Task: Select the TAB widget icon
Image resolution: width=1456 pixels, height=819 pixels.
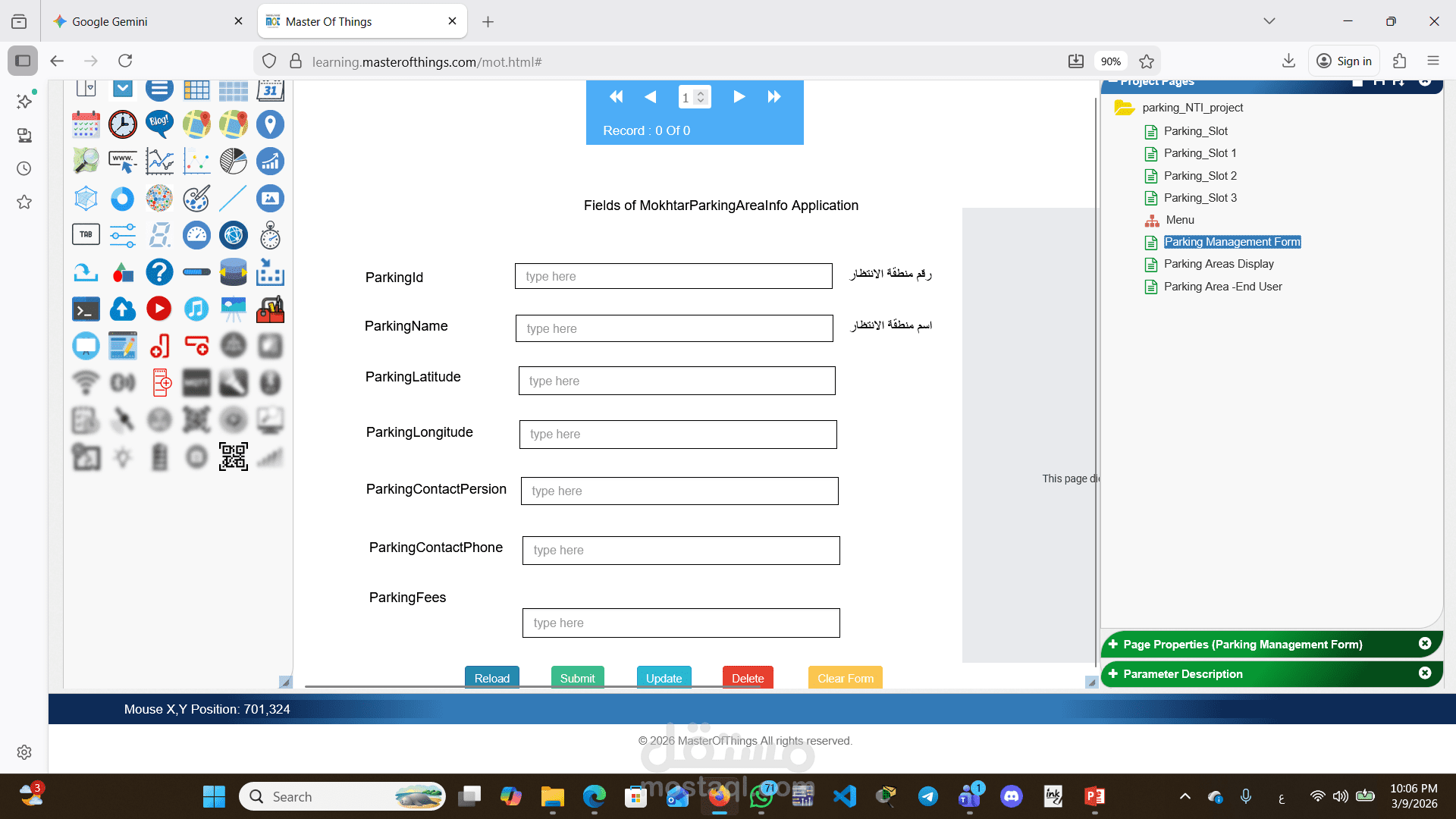Action: point(86,235)
